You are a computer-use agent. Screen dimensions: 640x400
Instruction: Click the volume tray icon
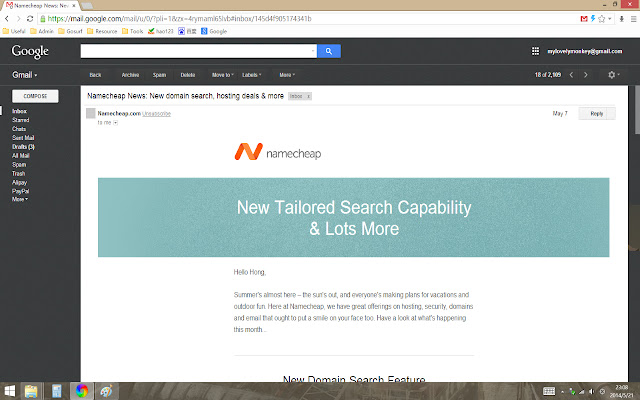(x=591, y=391)
